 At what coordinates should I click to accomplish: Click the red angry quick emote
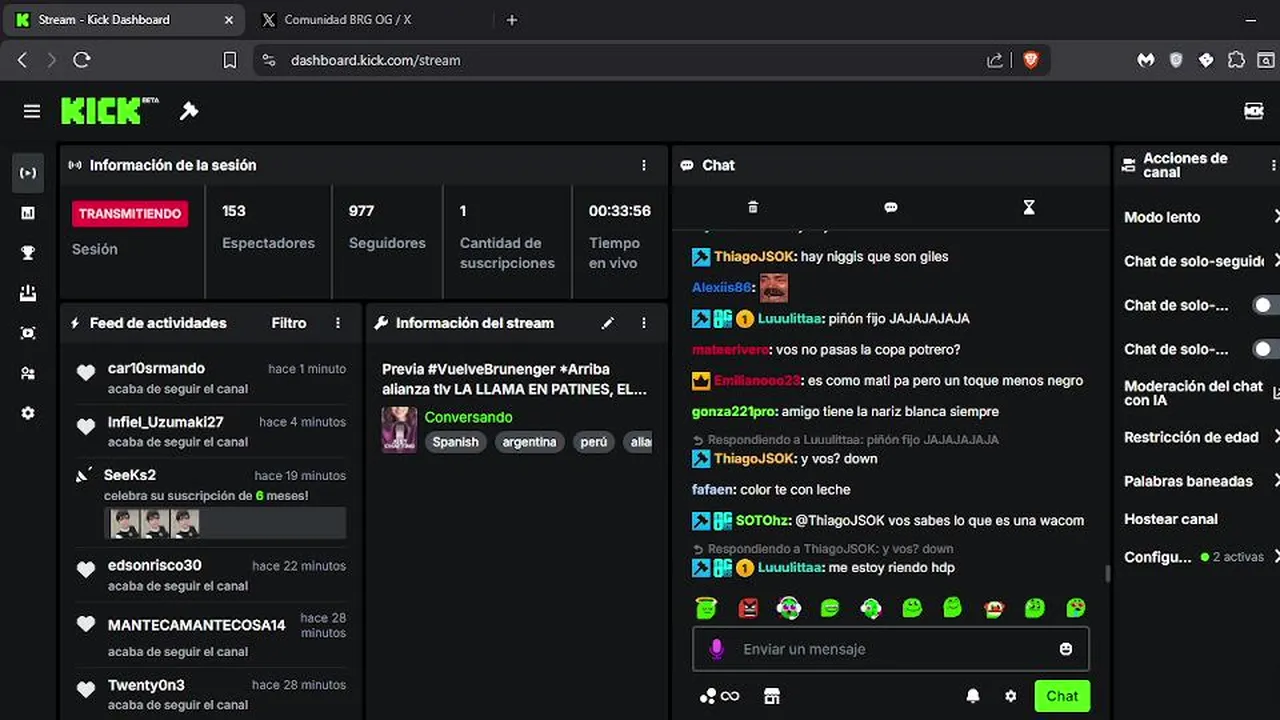coord(748,607)
